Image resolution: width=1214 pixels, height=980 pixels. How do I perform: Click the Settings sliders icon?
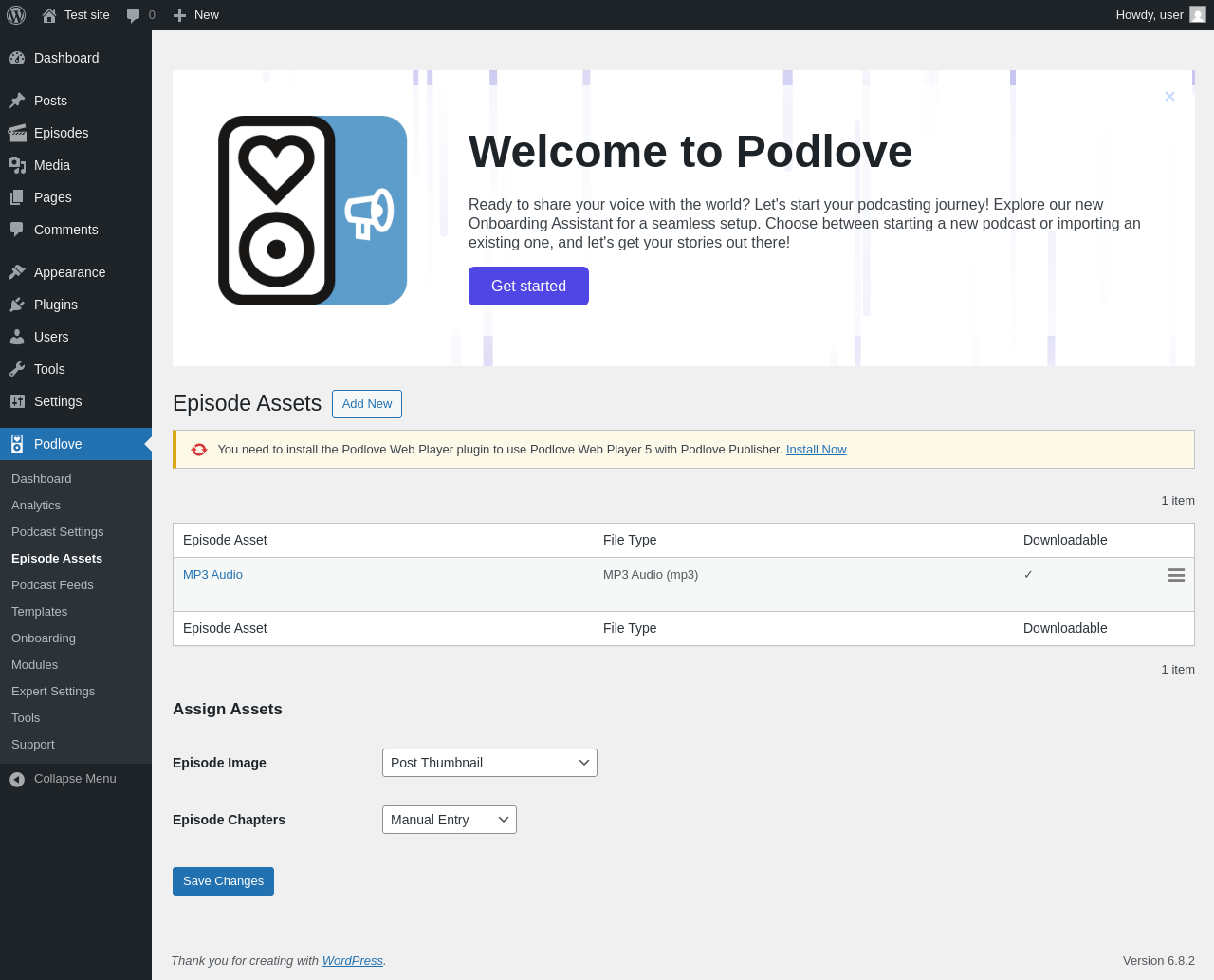click(17, 401)
